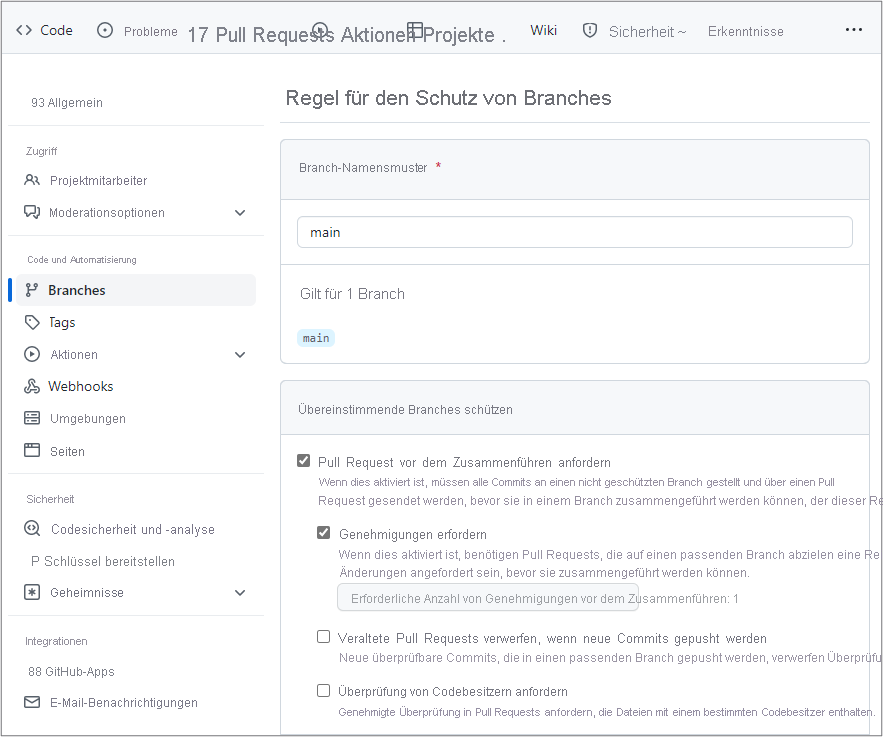Click the Seiten browser icon
883x737 pixels.
pyautogui.click(x=32, y=450)
